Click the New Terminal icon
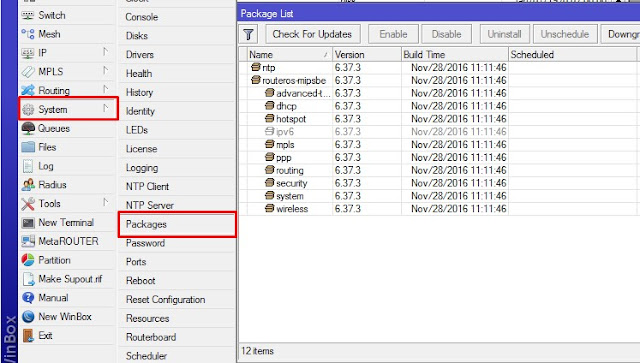The width and height of the screenshot is (640, 363). coord(28,223)
